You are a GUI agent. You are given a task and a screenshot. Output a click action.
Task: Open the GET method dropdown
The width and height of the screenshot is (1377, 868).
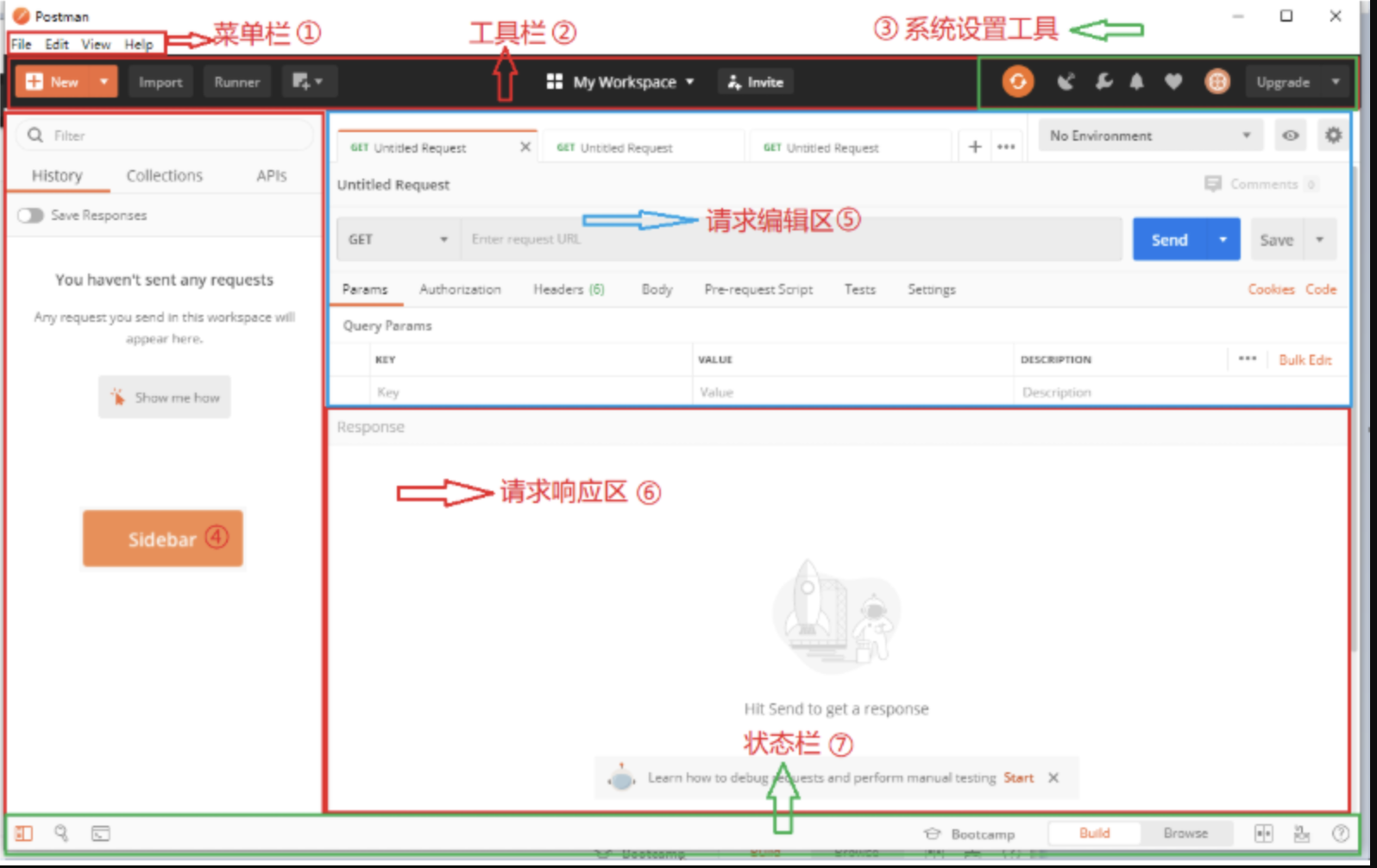tap(399, 239)
